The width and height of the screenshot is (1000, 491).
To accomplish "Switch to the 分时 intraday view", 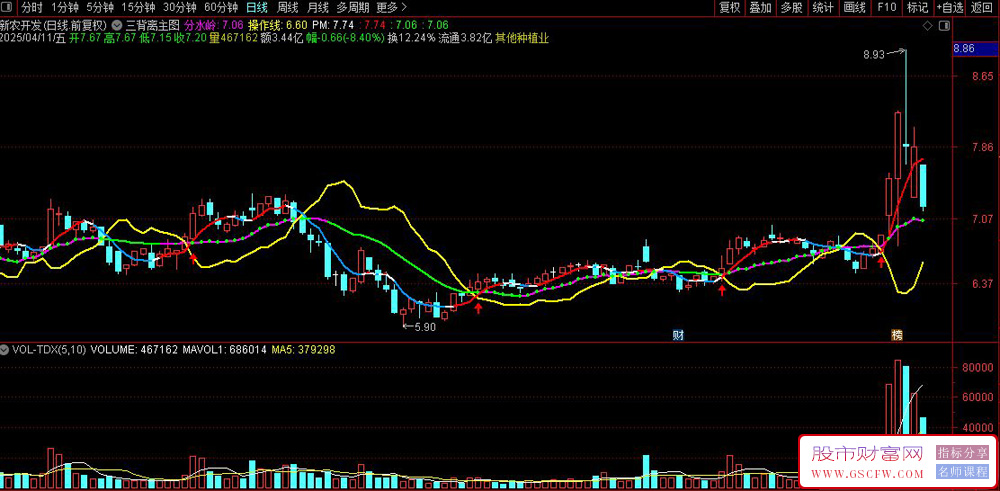I will tap(32, 8).
